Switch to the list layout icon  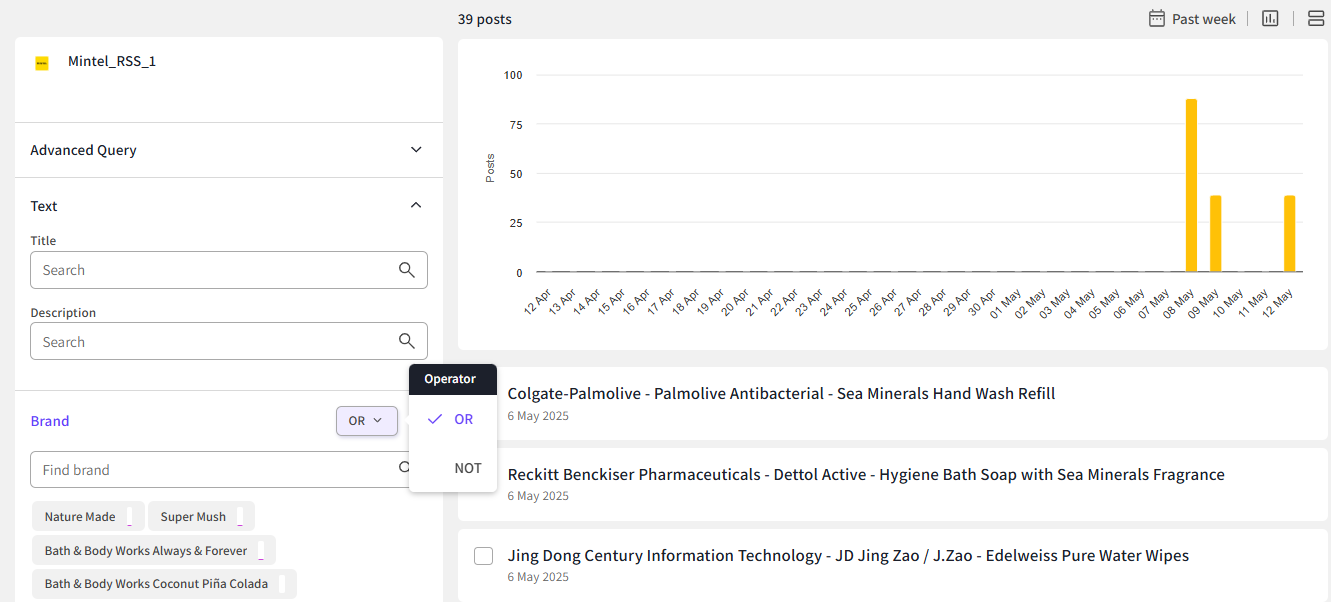(1316, 18)
